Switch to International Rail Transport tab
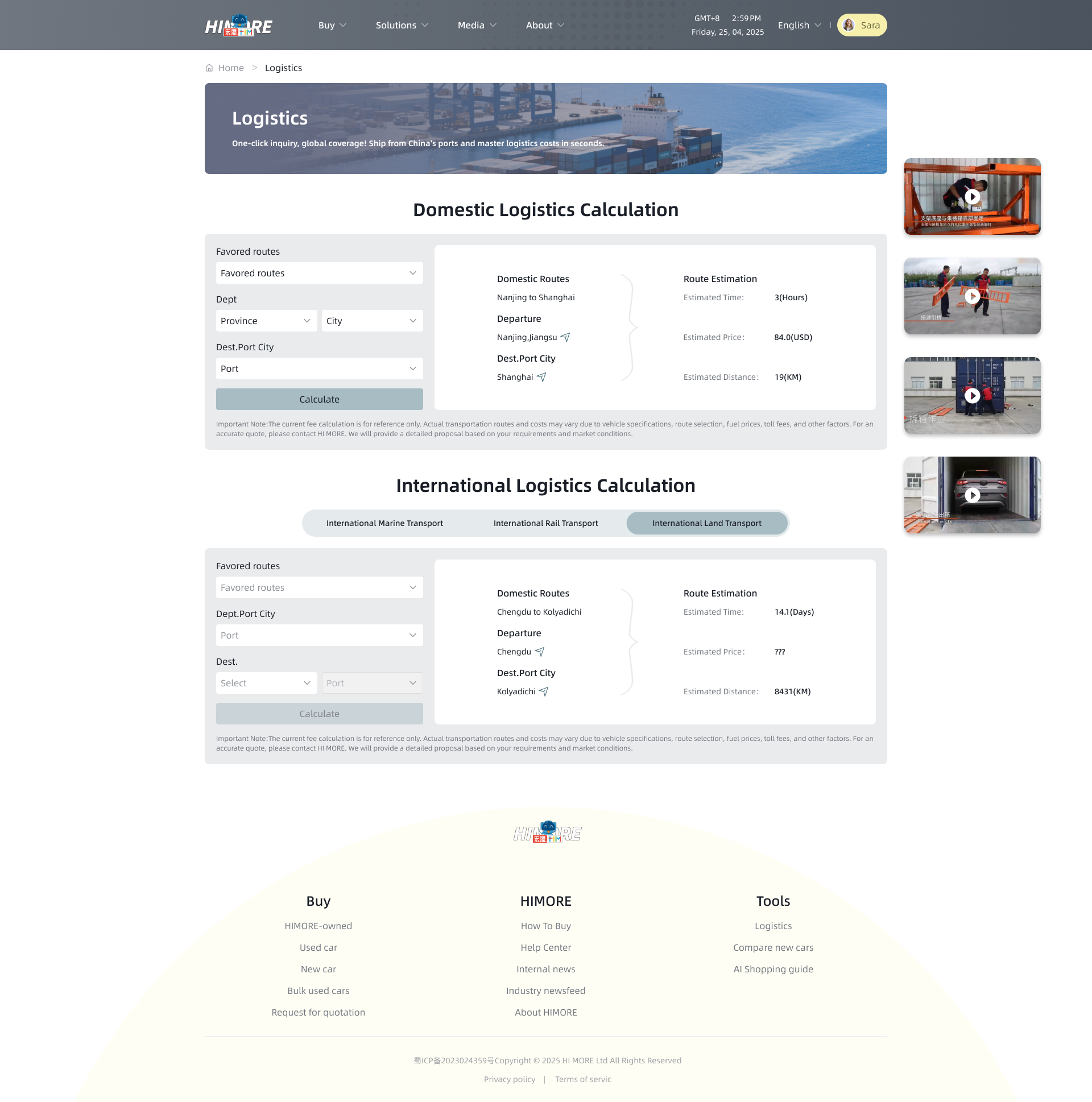This screenshot has height=1102, width=1092. [545, 523]
